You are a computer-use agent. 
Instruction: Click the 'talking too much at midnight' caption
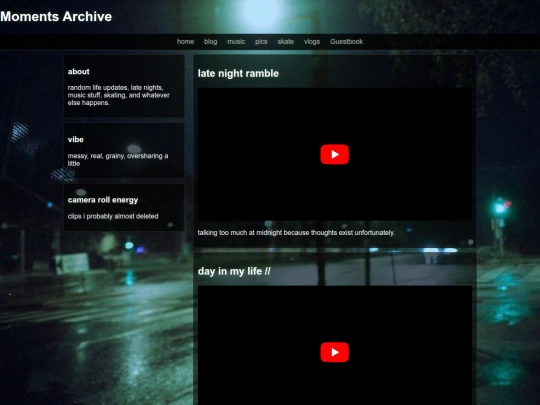pyautogui.click(x=296, y=233)
